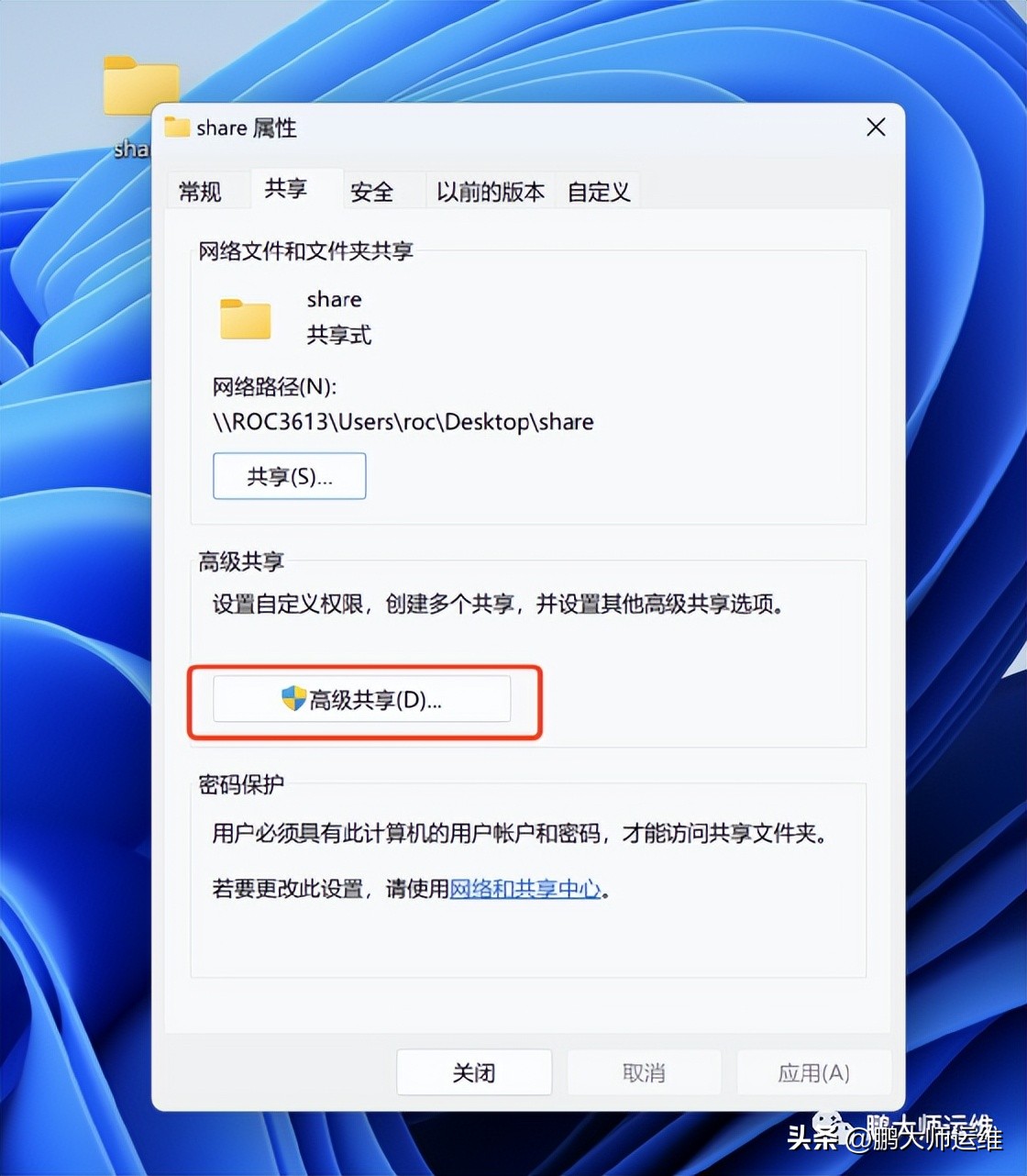Click the 共享 tab label
The width and height of the screenshot is (1027, 1176).
(285, 189)
